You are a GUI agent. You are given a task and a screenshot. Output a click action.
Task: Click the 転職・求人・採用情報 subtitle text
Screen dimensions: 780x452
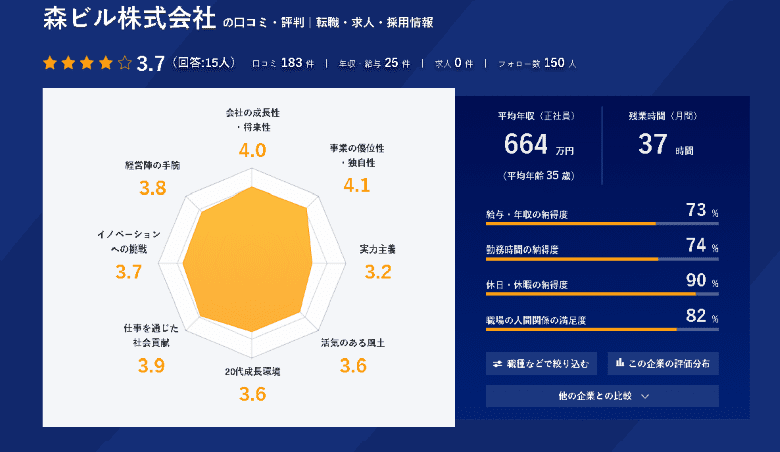pyautogui.click(x=375, y=22)
